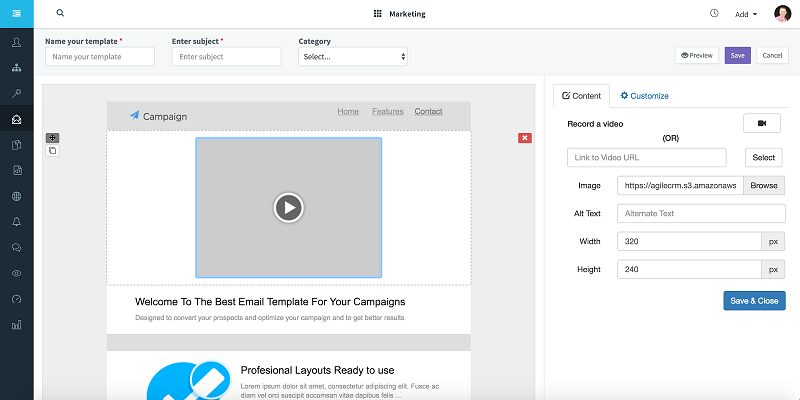This screenshot has width=800, height=400.
Task: Click the Features link in template header
Action: point(388,111)
